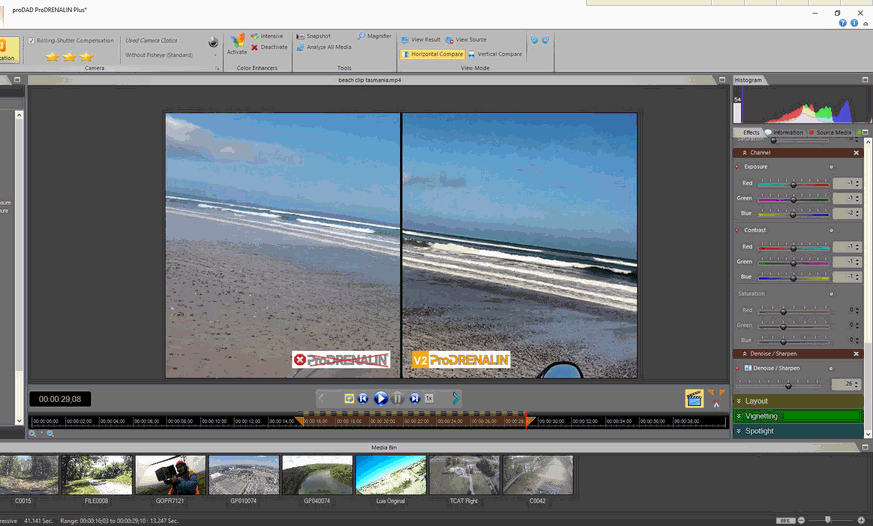This screenshot has height=526, width=873.
Task: Toggle the Contrast effect red dot
Action: (737, 230)
